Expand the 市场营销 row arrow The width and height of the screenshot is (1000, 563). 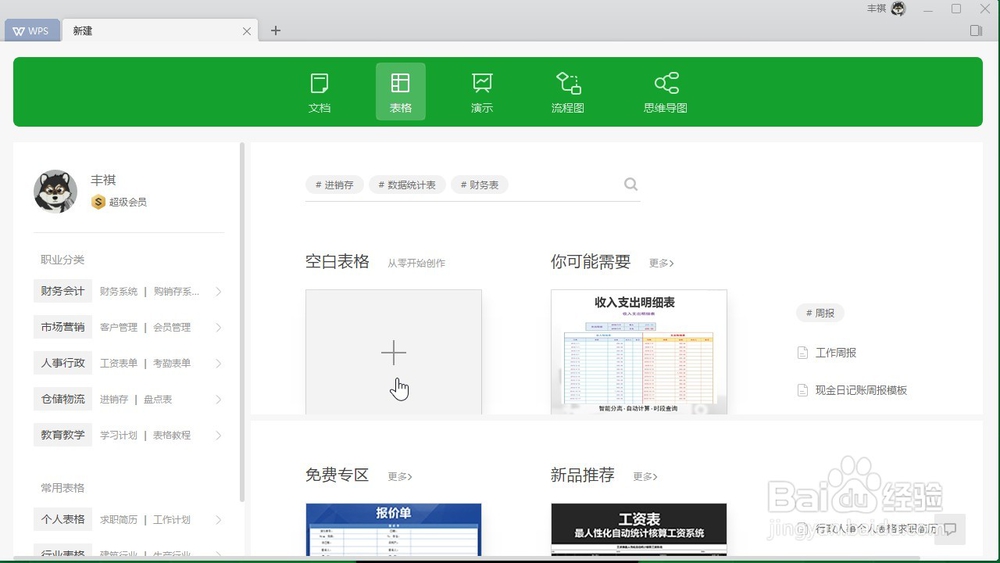pos(218,328)
